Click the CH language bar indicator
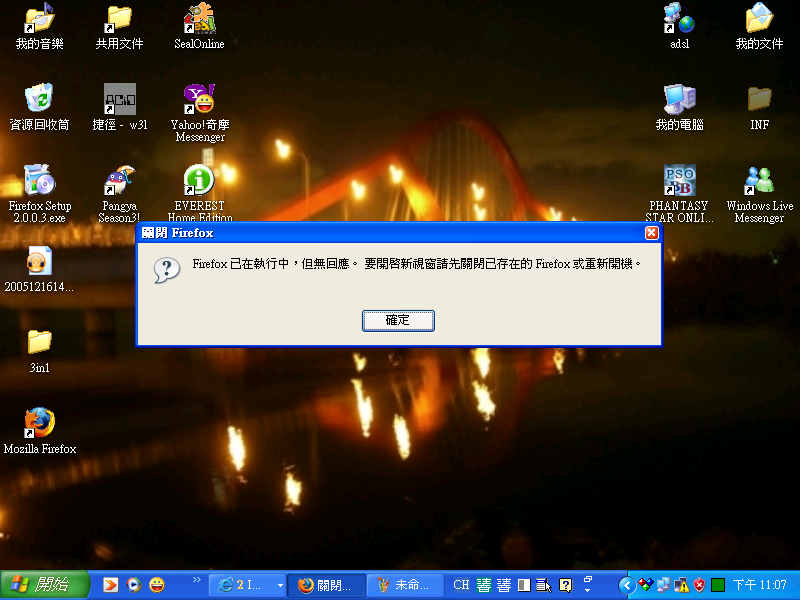Screen dimensions: 800x600 461,585
